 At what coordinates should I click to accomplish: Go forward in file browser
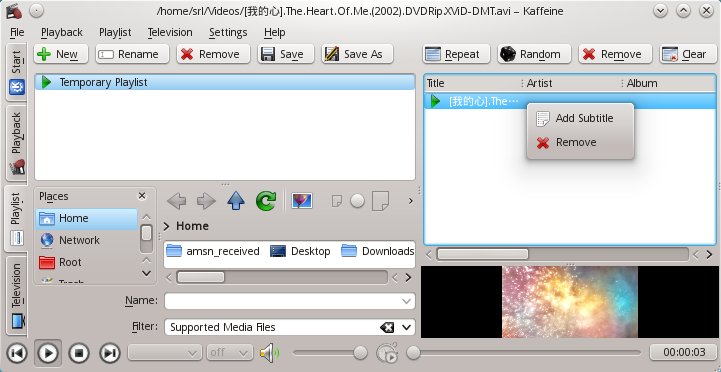point(206,201)
